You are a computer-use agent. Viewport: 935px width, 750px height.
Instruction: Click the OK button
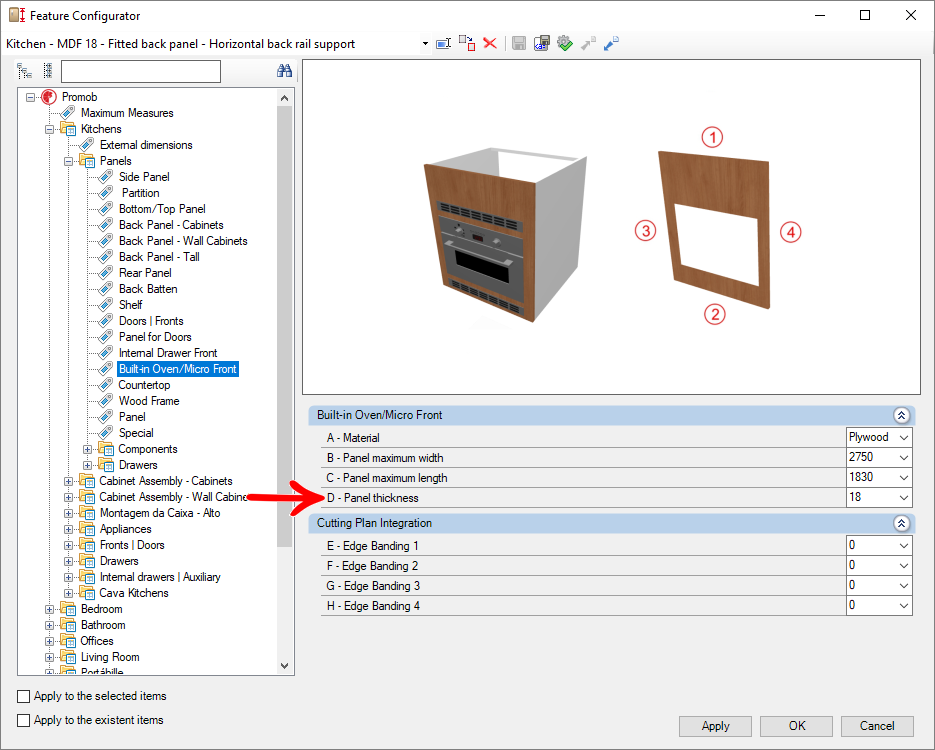[x=797, y=726]
